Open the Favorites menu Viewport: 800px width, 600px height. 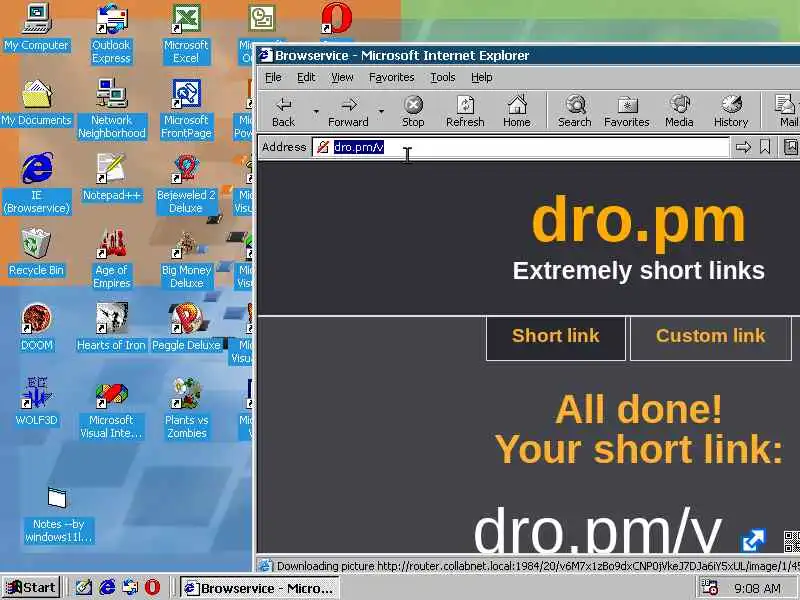391,77
